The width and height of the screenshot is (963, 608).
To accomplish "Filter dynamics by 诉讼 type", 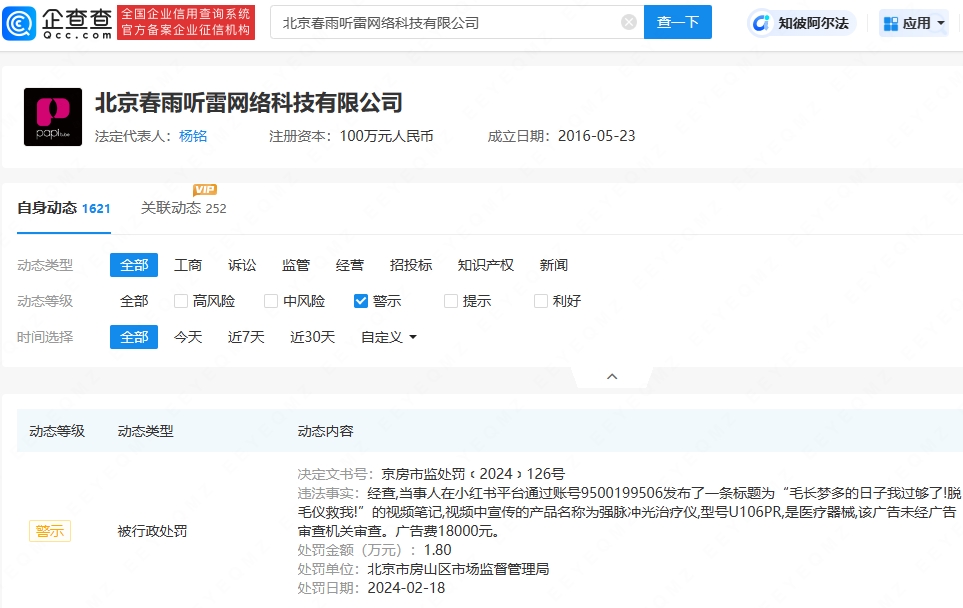I will pyautogui.click(x=242, y=265).
